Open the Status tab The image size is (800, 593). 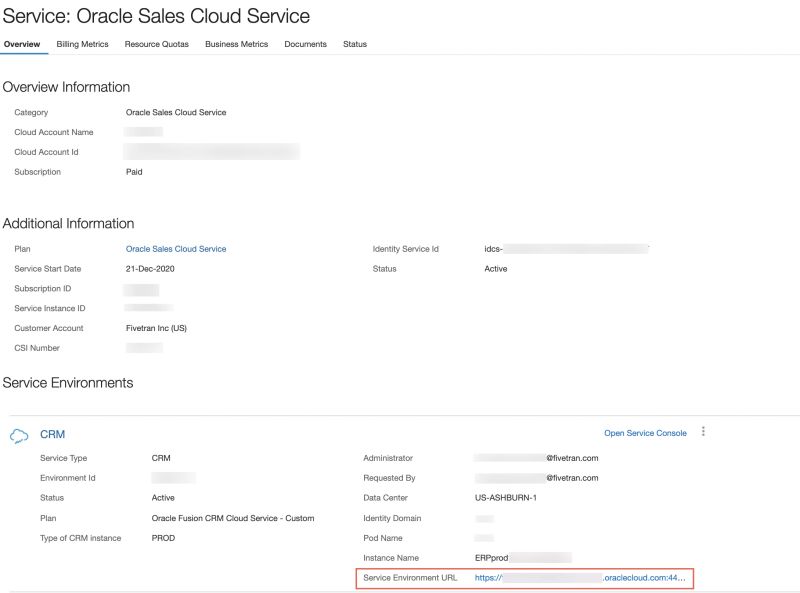(353, 44)
